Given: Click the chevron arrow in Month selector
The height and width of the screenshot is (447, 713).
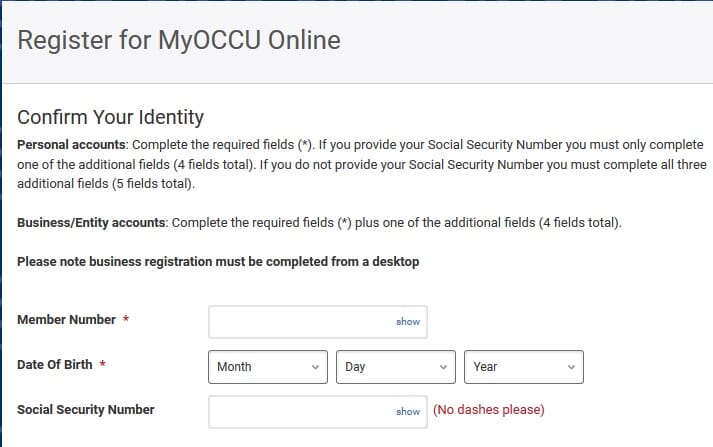Looking at the screenshot, I should coord(316,367).
